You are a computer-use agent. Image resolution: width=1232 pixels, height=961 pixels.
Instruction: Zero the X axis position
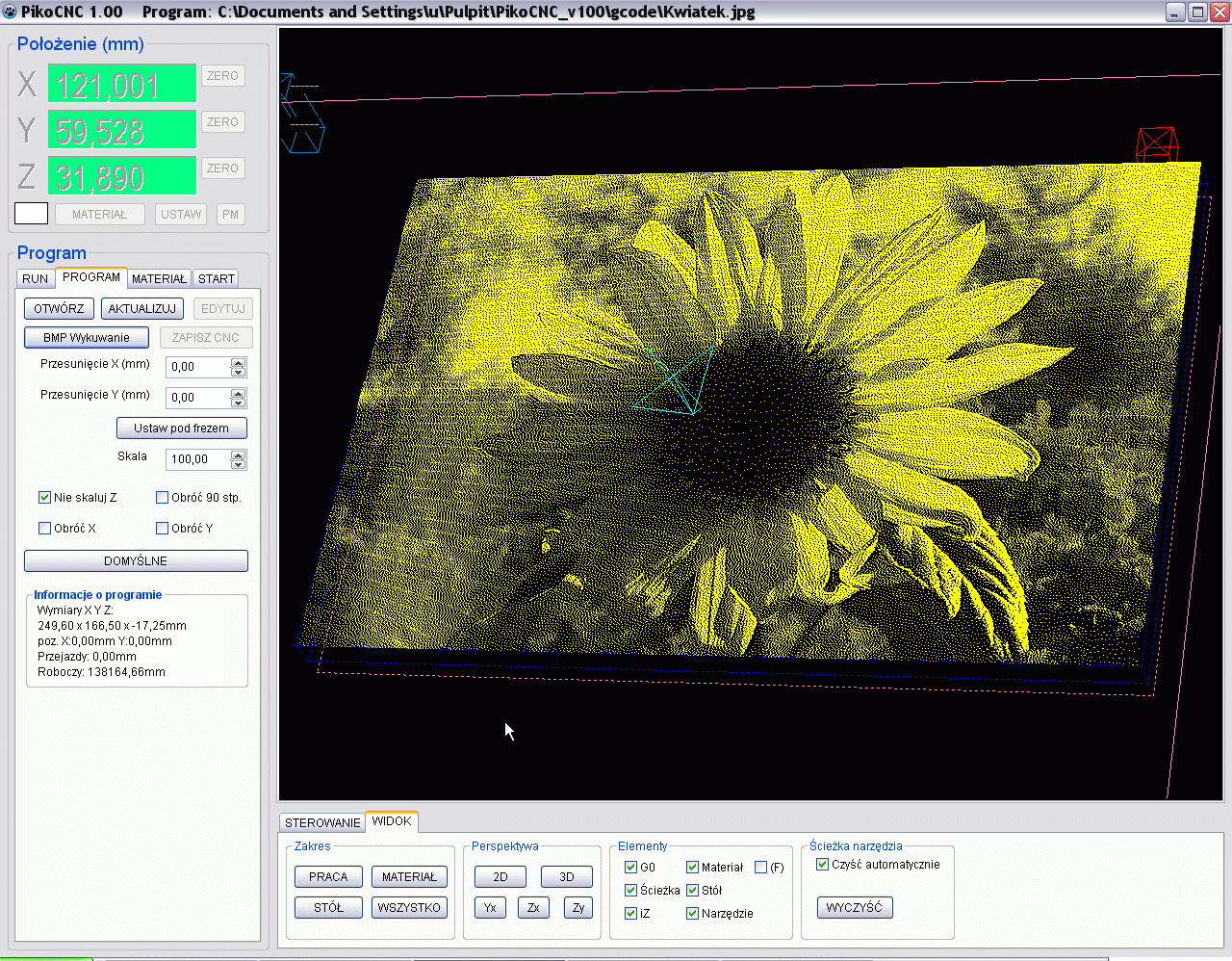(222, 76)
